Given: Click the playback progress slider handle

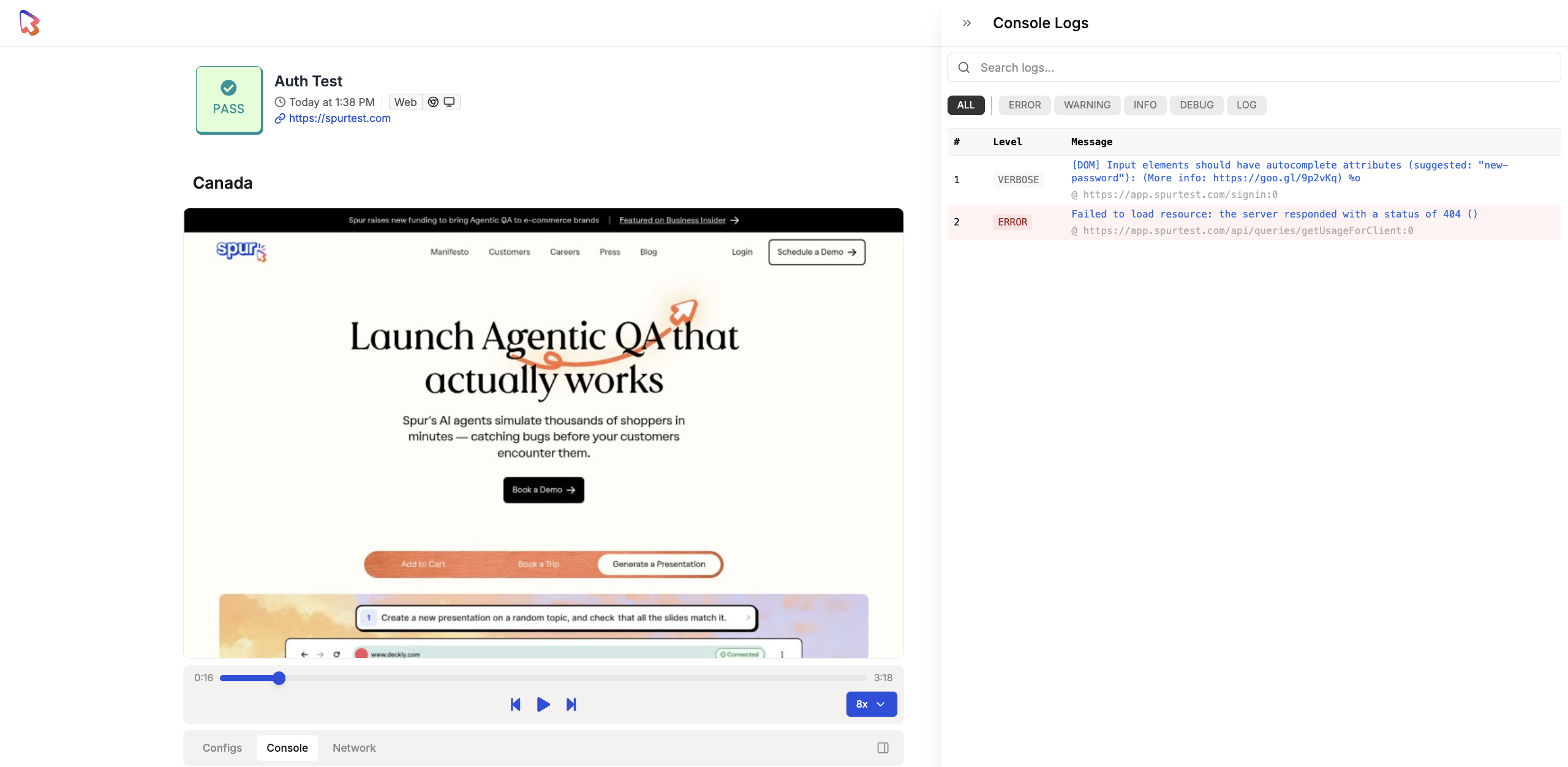Looking at the screenshot, I should point(279,678).
